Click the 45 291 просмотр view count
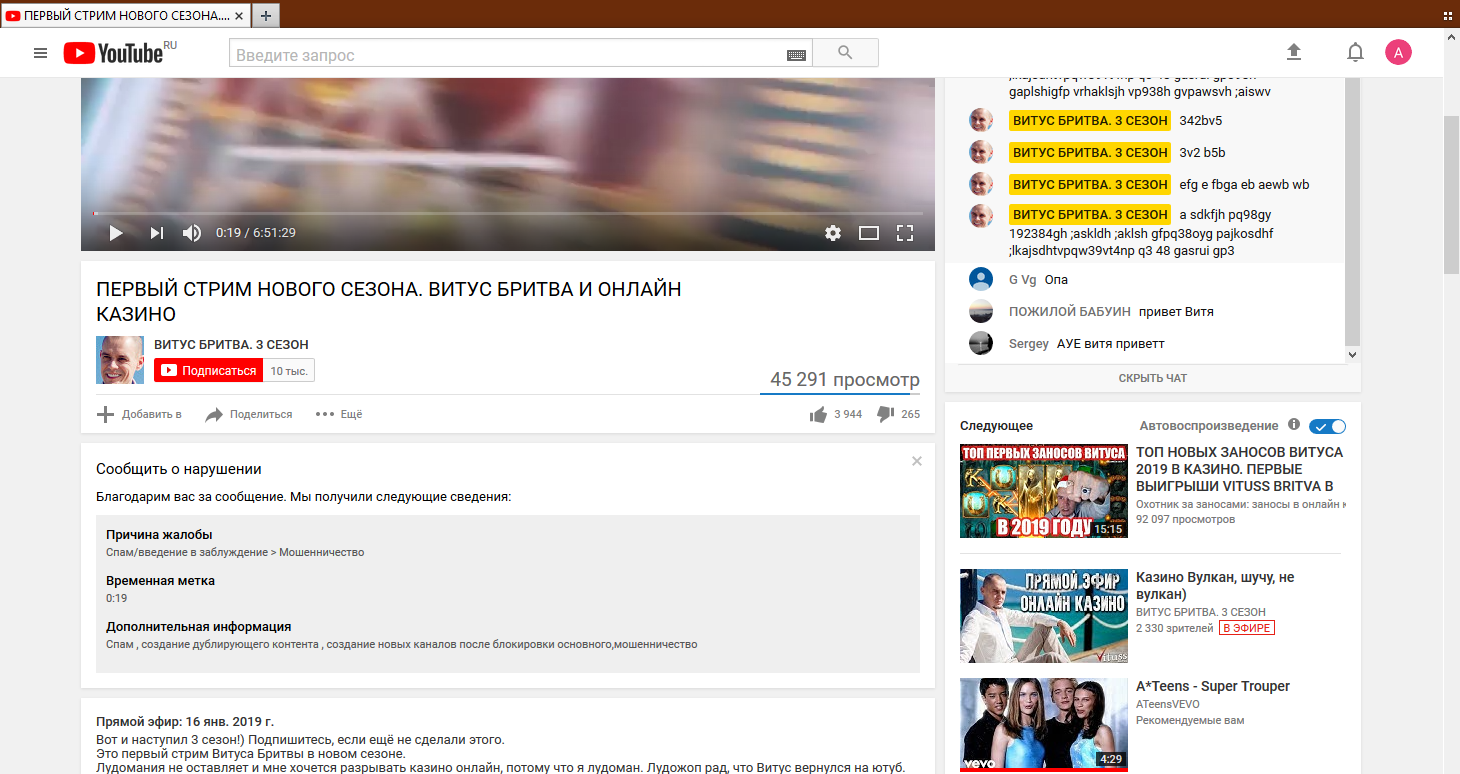 point(844,380)
